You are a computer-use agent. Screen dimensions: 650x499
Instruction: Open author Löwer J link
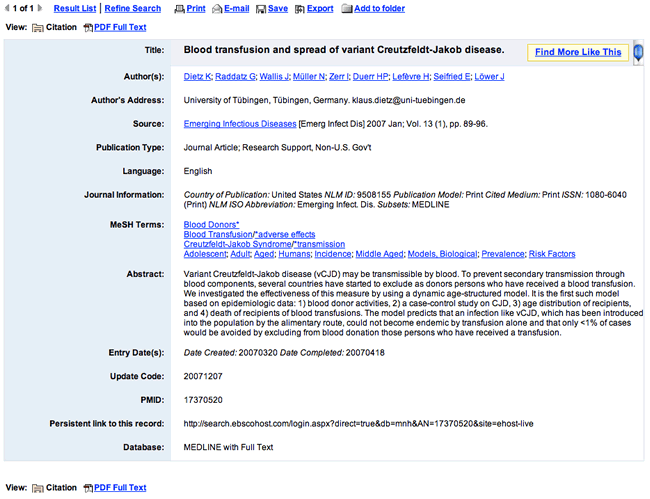tap(490, 77)
